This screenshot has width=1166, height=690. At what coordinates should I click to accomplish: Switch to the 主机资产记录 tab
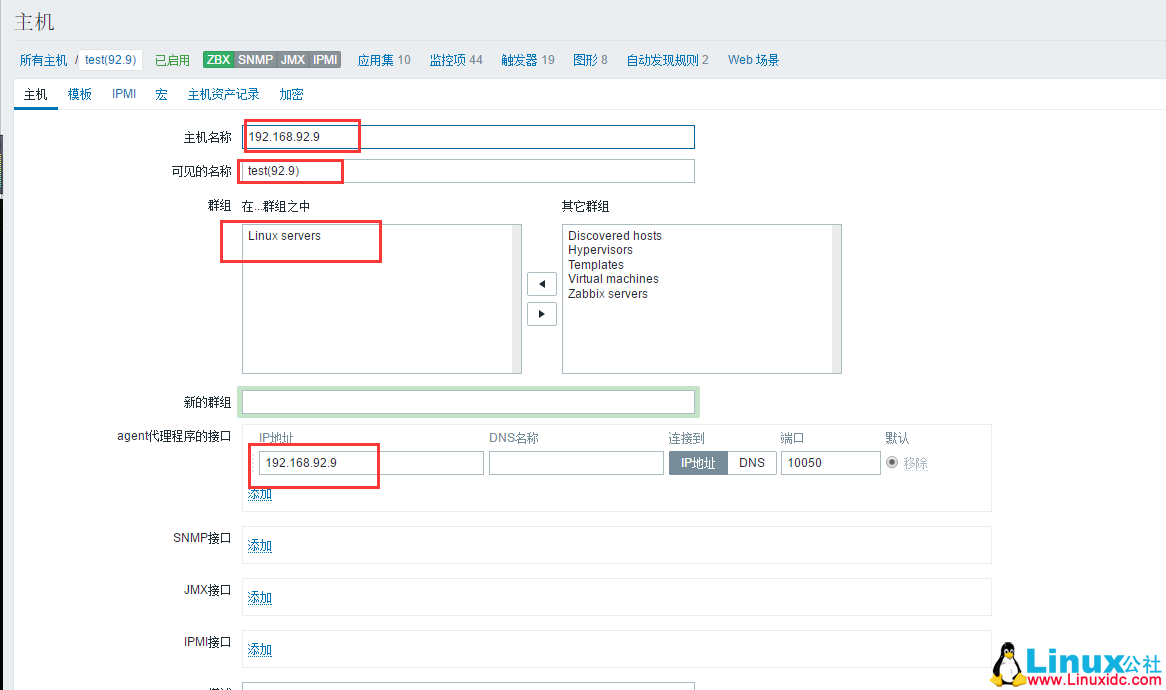click(x=223, y=93)
